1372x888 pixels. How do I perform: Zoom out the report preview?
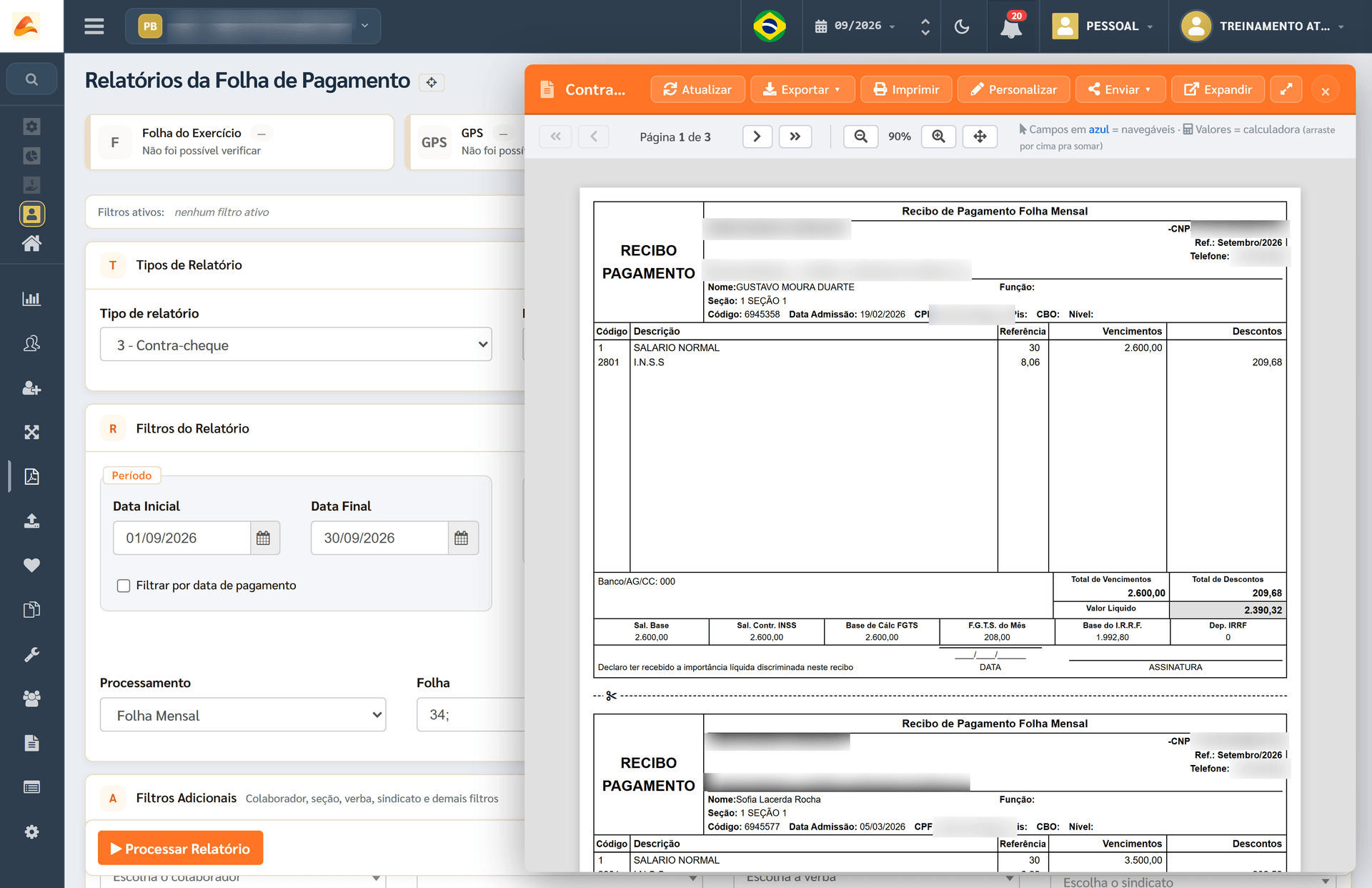[860, 137]
